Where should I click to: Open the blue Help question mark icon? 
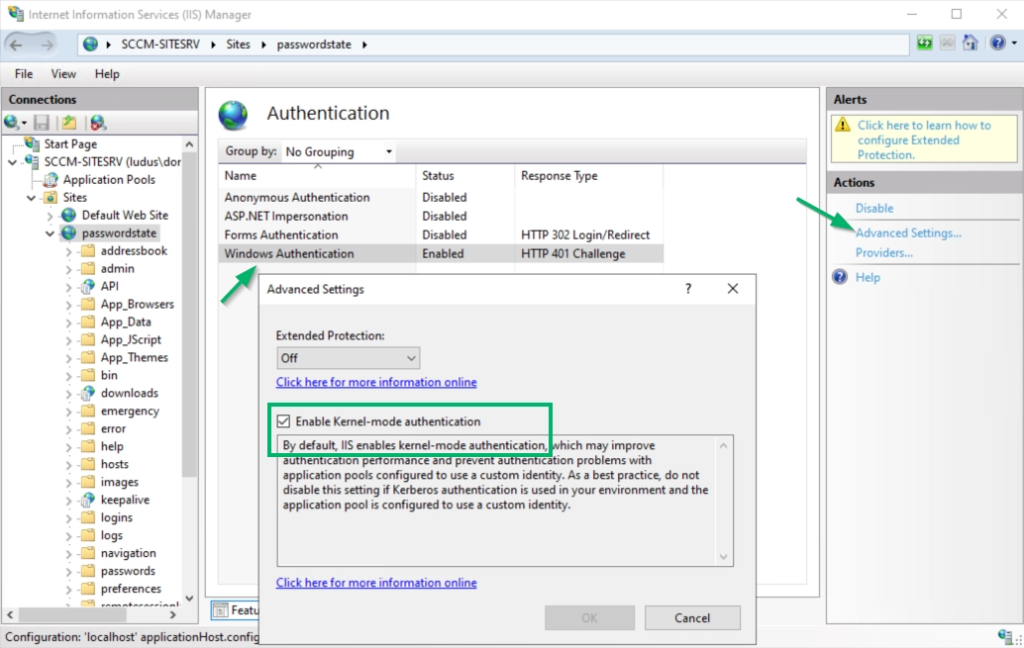click(996, 44)
